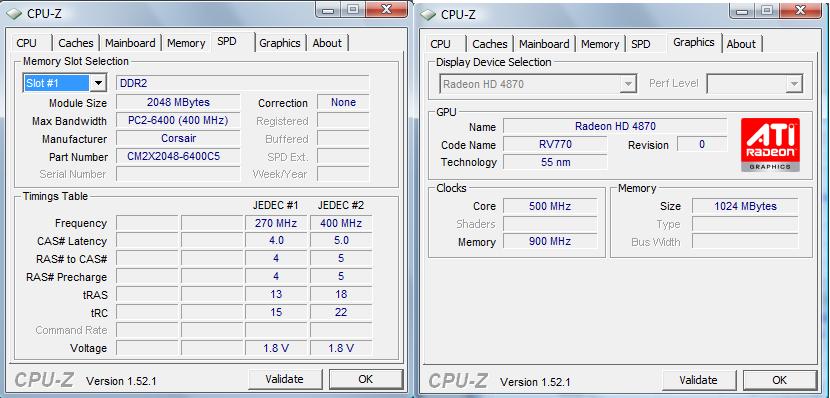Click the ATI Radeon Graphics logo
830x398 pixels.
click(770, 144)
